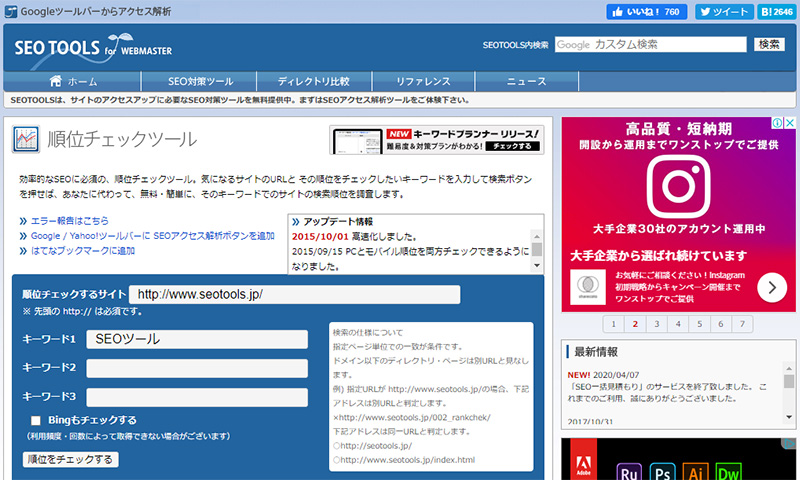Screen dimensions: 800x480
Task: Click the 最新情報 panel heading
Action: point(596,352)
